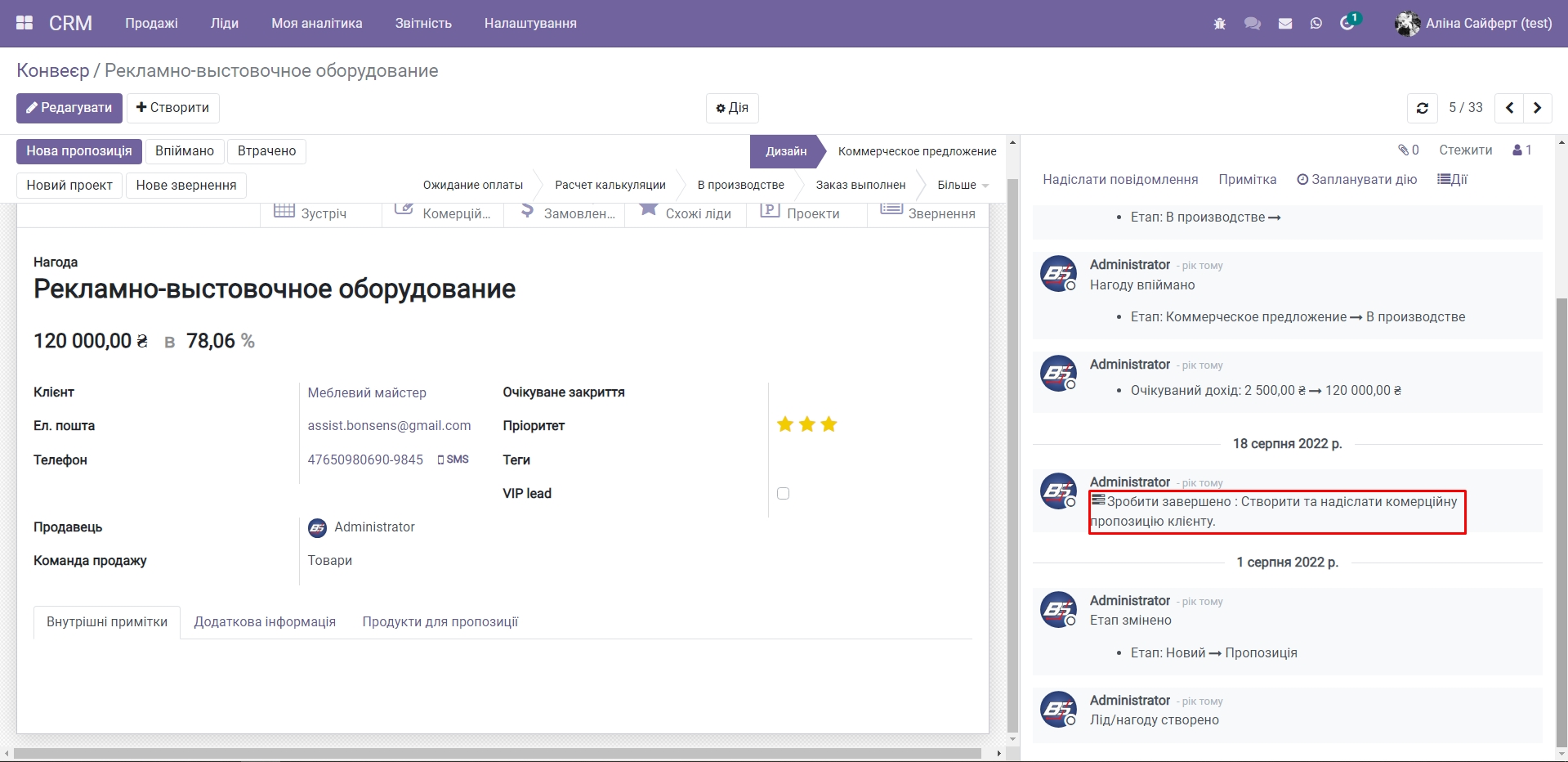Click the Створити button

(172, 108)
